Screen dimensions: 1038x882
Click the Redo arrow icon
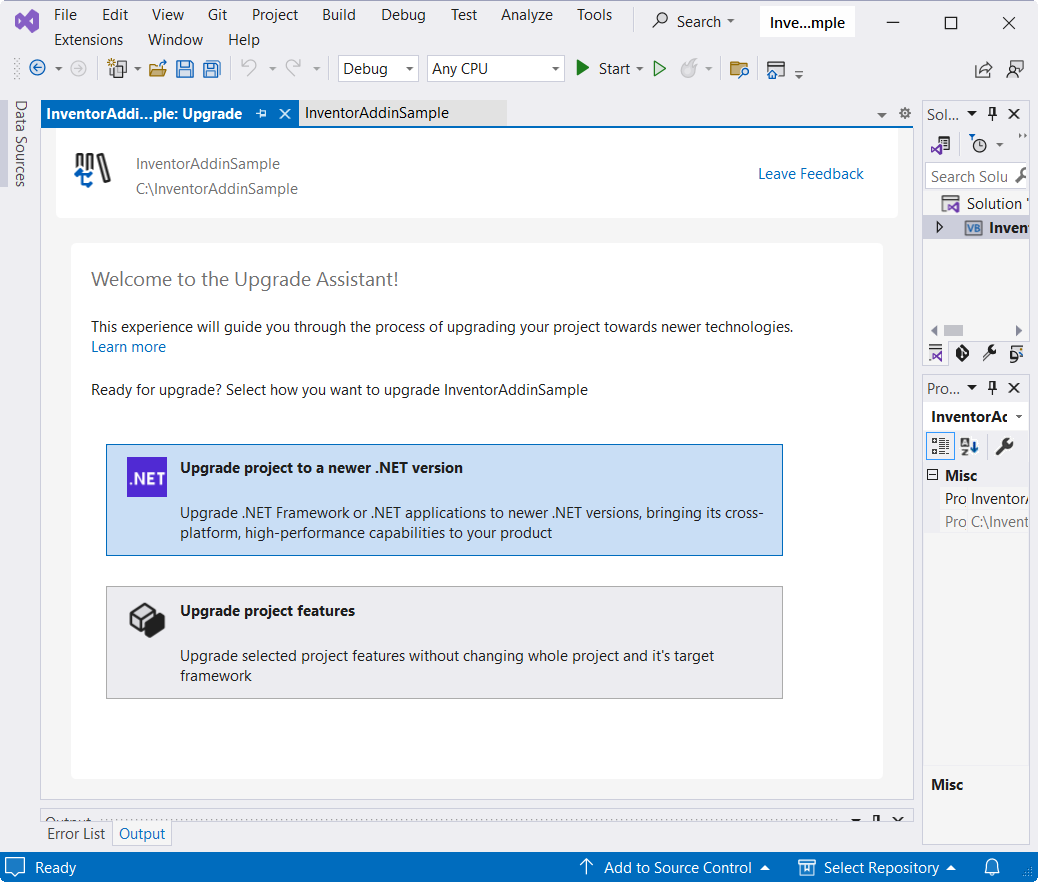pos(293,68)
